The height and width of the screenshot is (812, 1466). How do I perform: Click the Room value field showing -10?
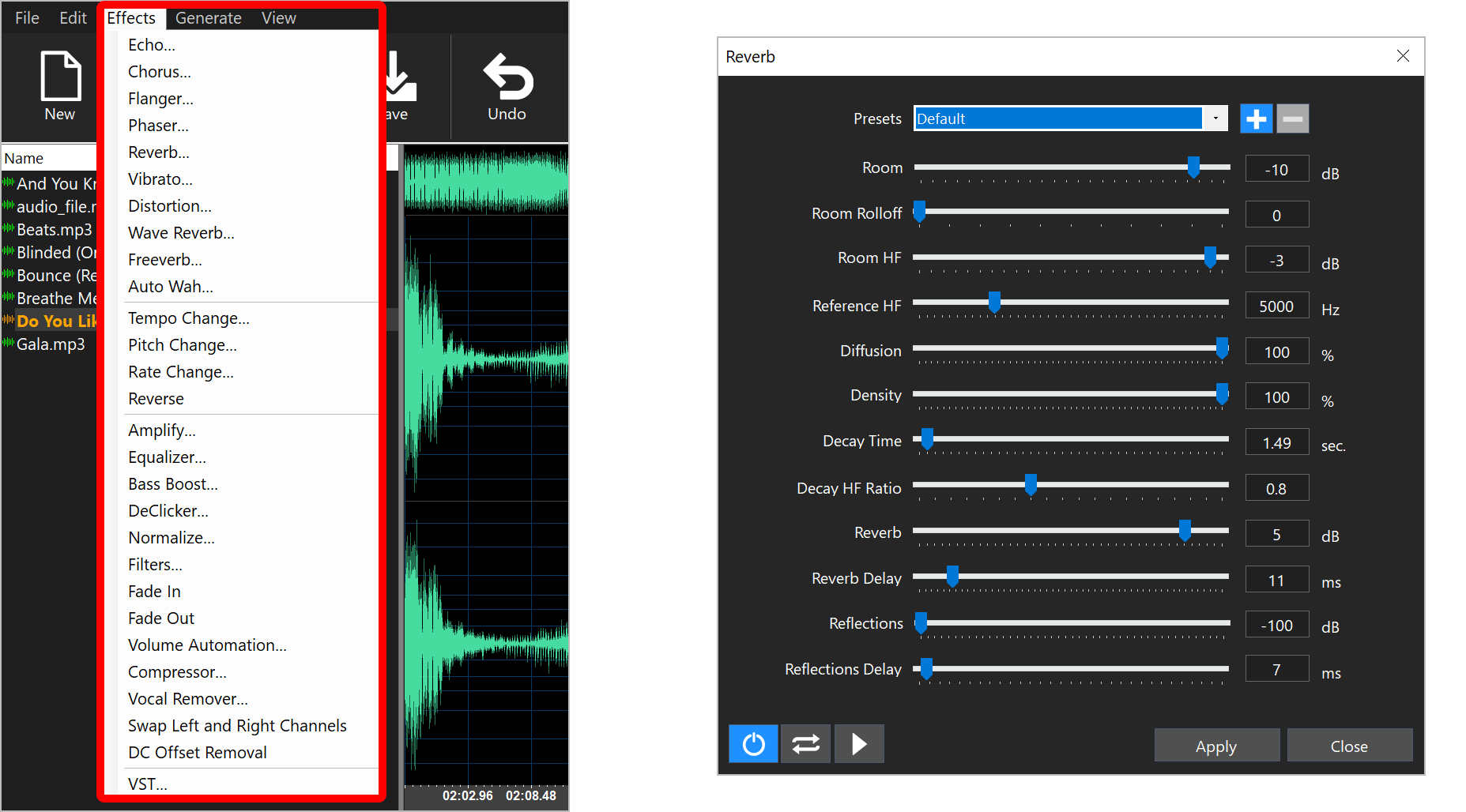1276,169
